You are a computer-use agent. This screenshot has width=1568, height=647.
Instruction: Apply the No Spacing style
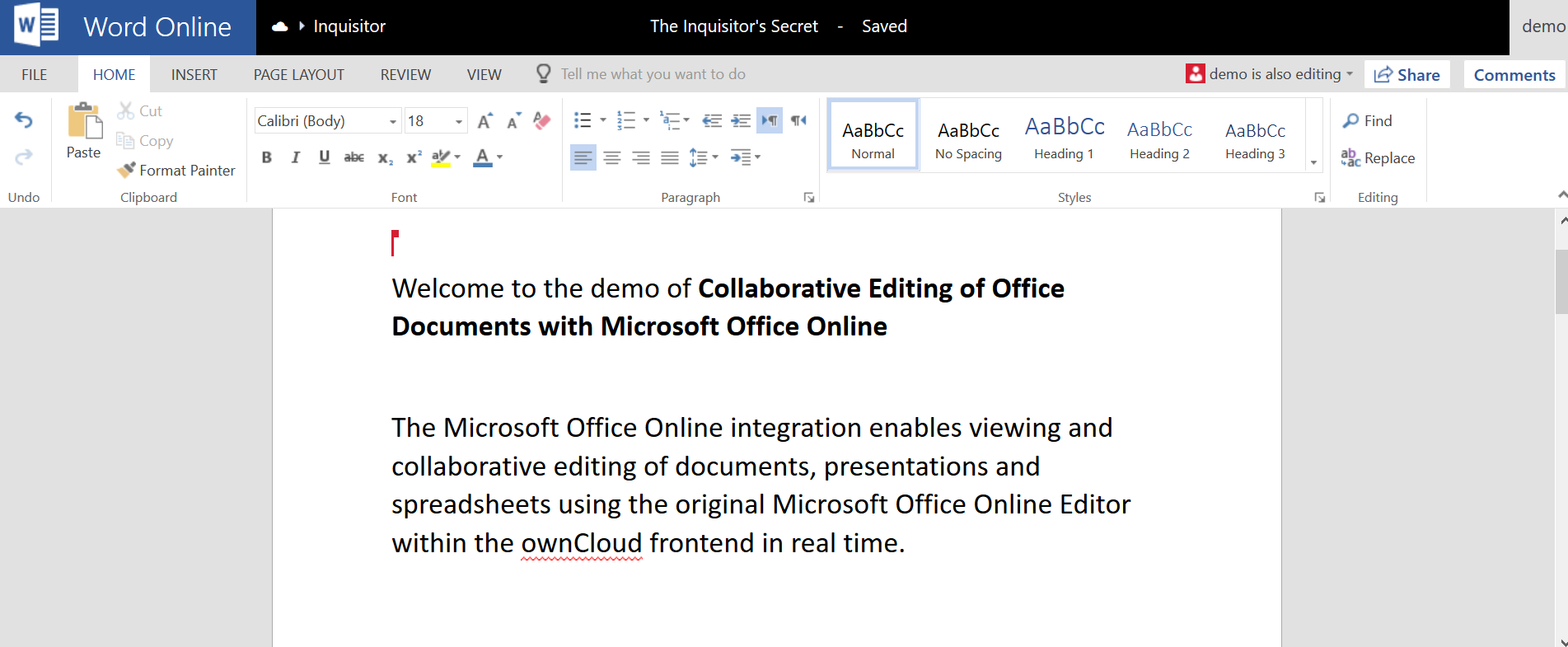click(969, 136)
